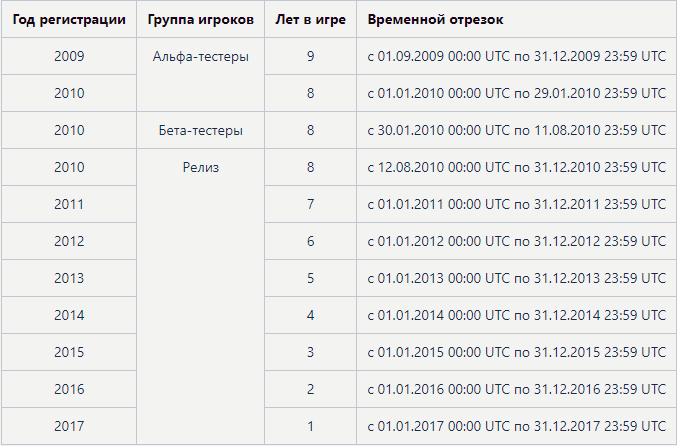Click the 'Группа игроков' column header
The height and width of the screenshot is (446, 677).
point(200,20)
